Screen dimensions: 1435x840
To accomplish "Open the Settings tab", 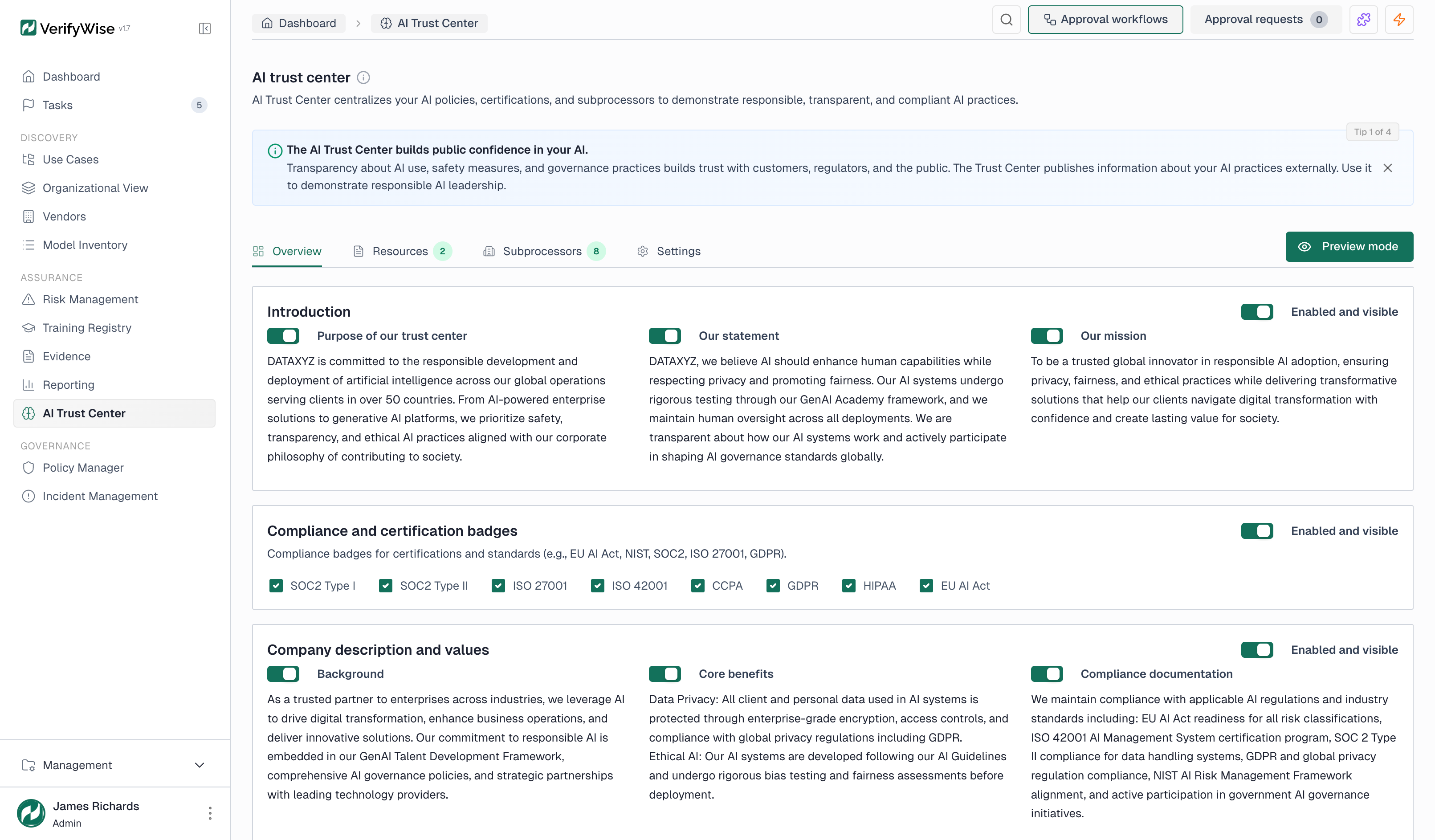I will pyautogui.click(x=678, y=251).
